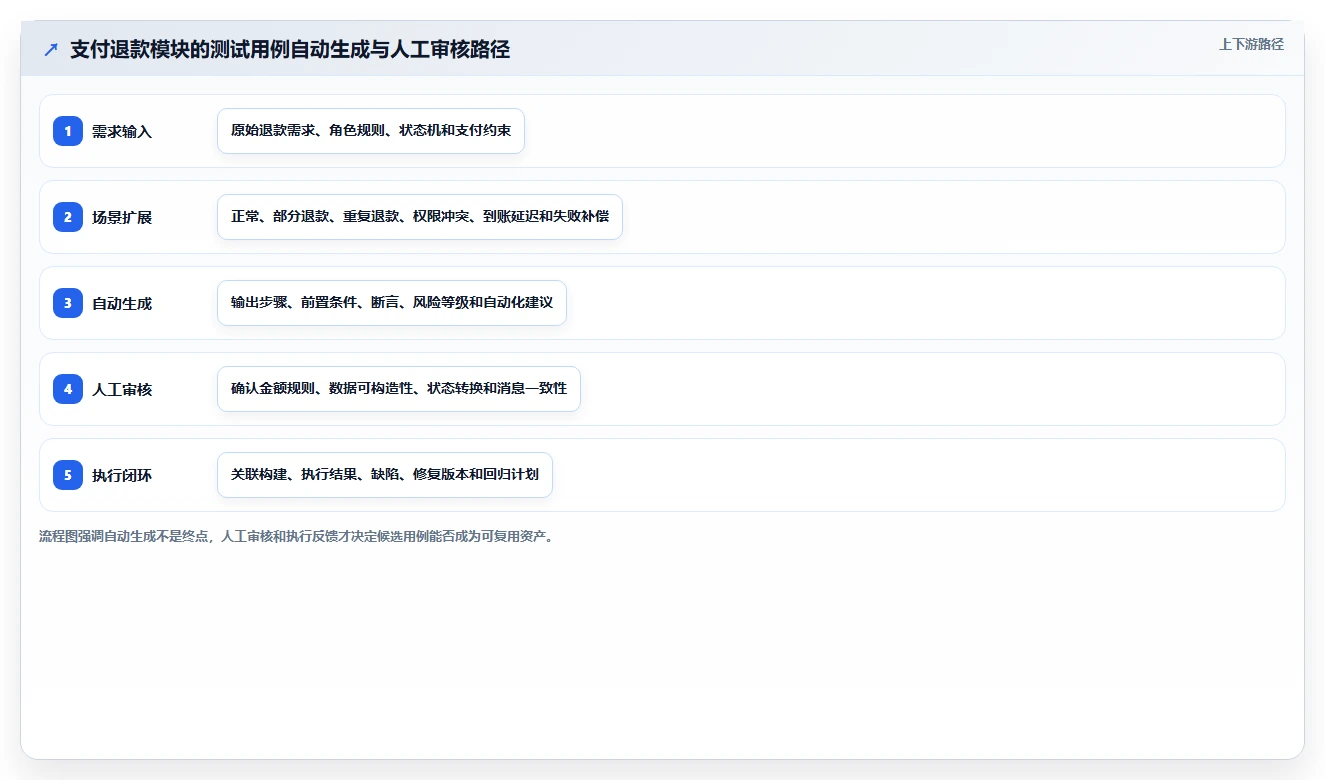Select step number 4 badge
Viewport: 1325px width, 780px height.
(68, 389)
